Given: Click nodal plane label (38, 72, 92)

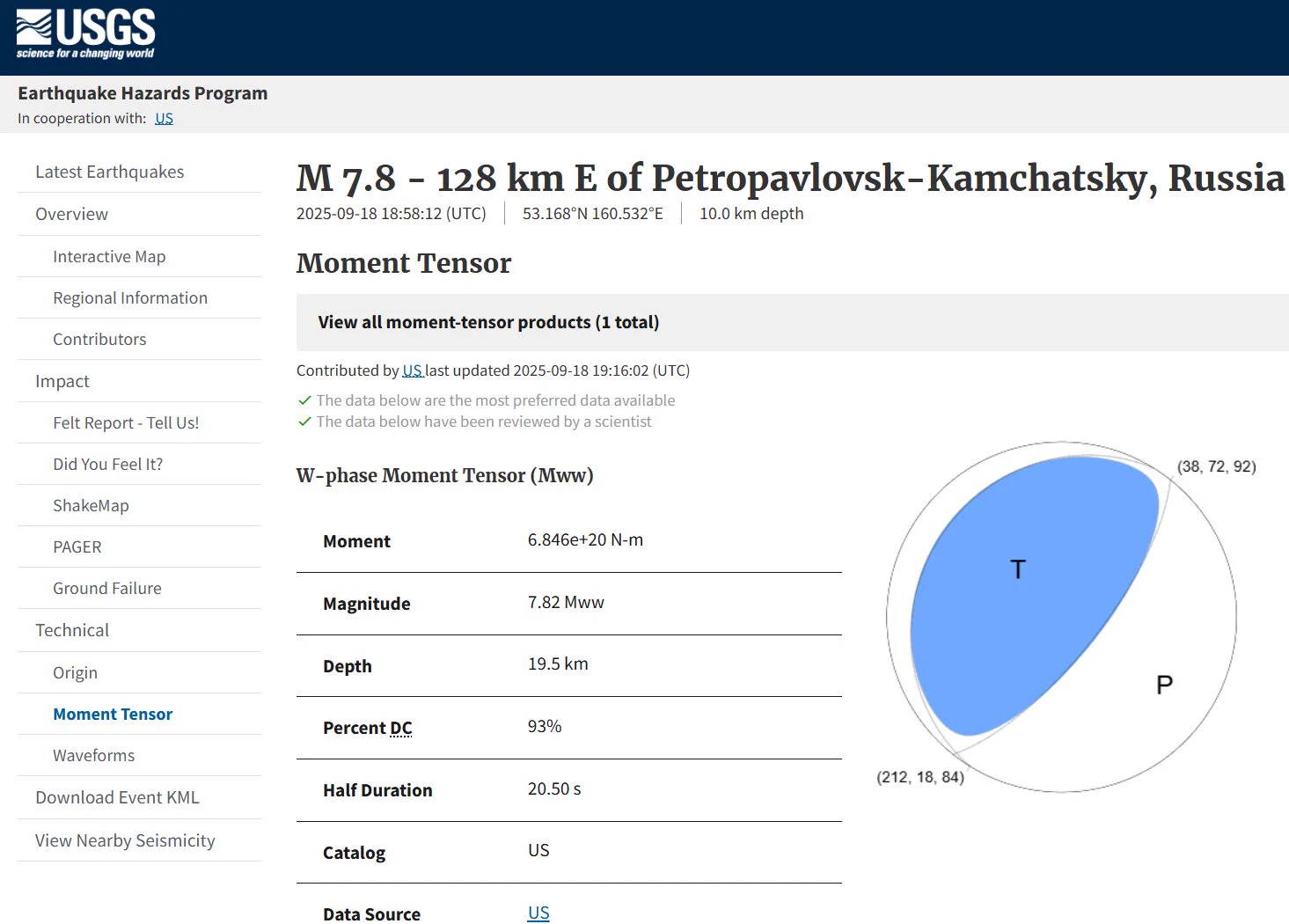Looking at the screenshot, I should (x=1217, y=466).
